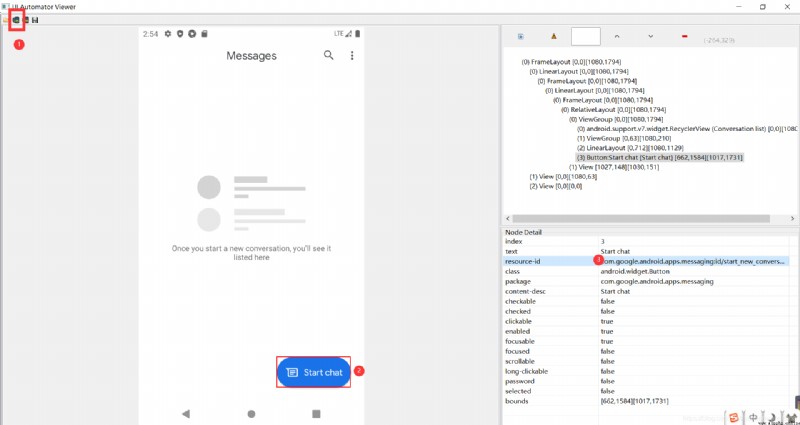Click the moon icon in the IME bar
The image size is (800, 425).
(x=773, y=417)
